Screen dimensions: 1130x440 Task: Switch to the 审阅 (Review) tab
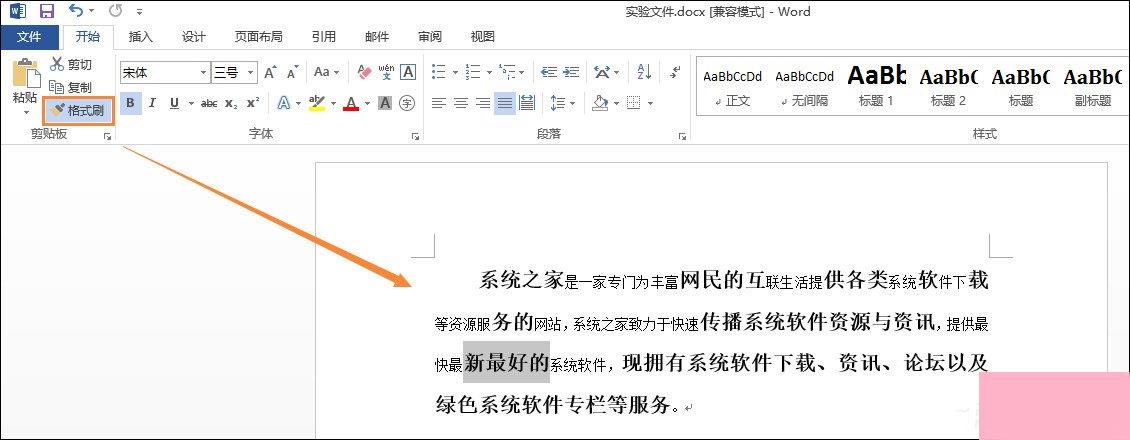pyautogui.click(x=430, y=37)
